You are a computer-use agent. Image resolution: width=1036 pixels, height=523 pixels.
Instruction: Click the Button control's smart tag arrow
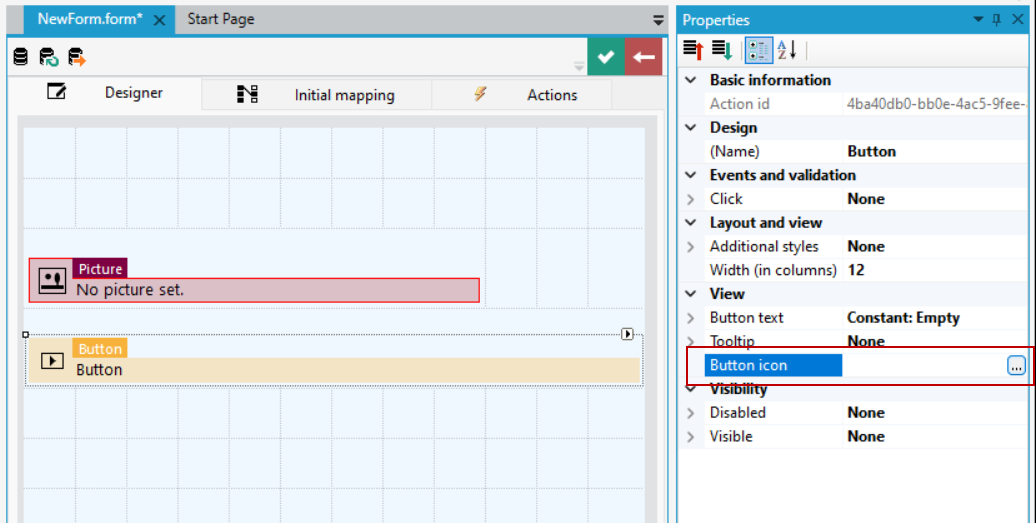coord(627,334)
